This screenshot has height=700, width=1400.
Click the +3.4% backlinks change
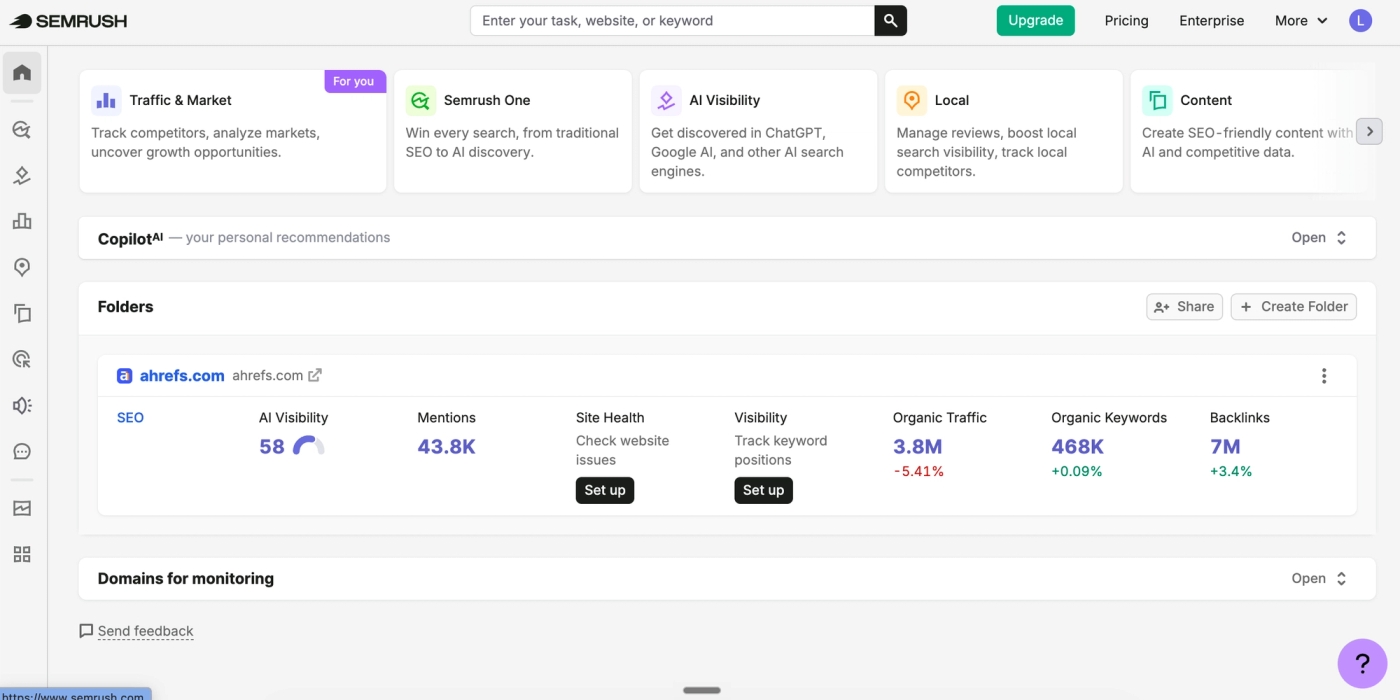(1231, 472)
